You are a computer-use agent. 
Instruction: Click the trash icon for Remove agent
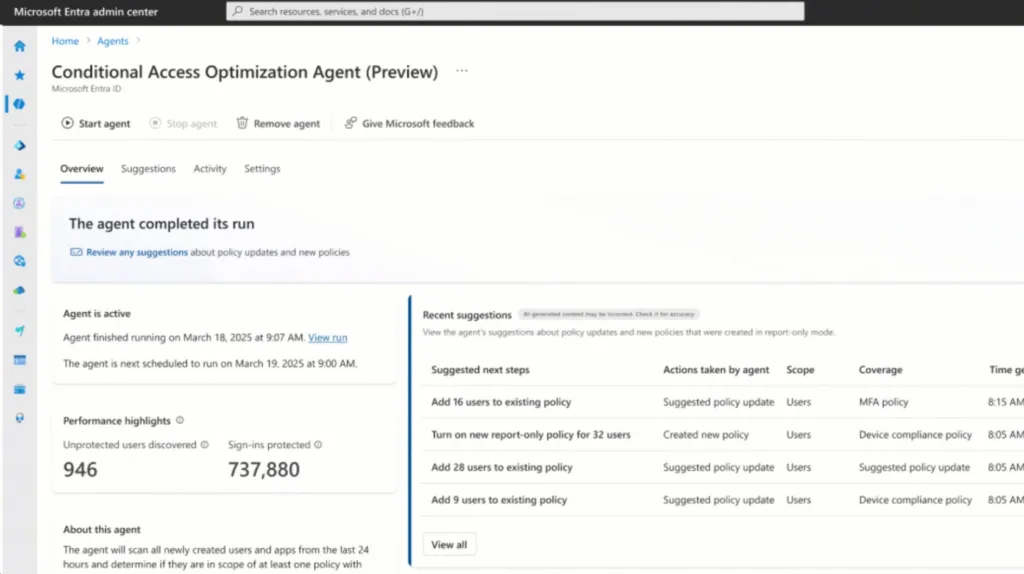pyautogui.click(x=242, y=123)
